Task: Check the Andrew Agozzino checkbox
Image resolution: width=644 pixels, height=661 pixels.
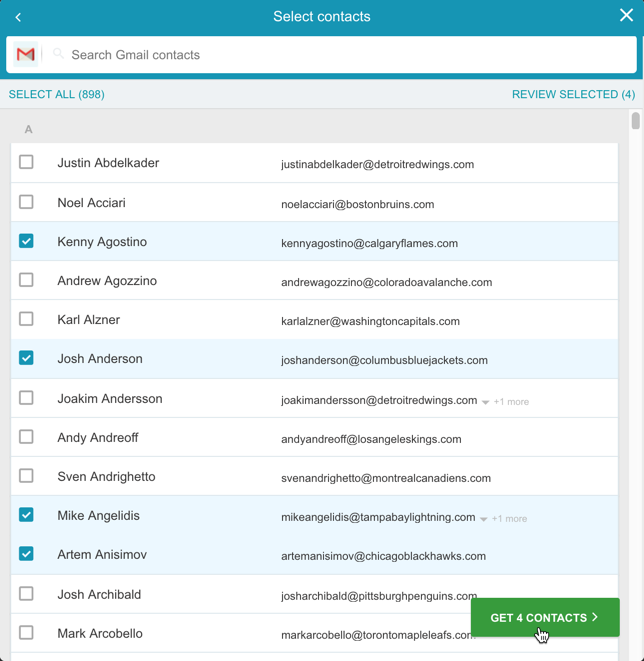Action: [26, 280]
